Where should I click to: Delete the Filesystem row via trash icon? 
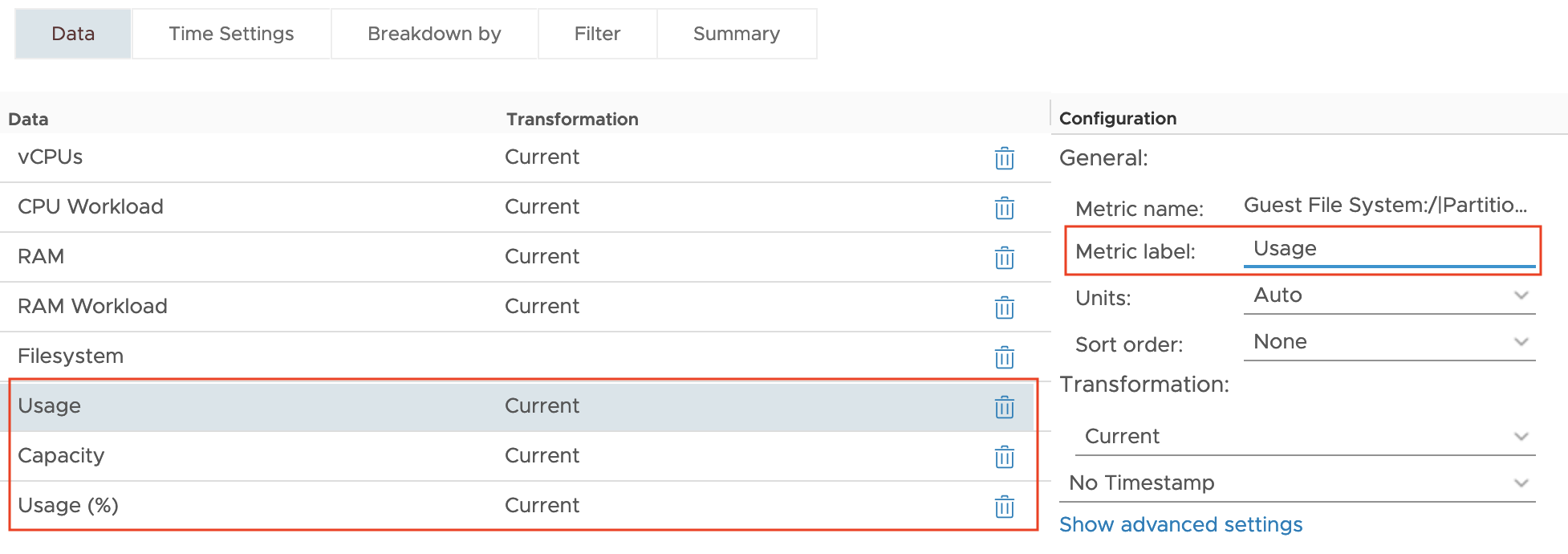click(x=1004, y=357)
